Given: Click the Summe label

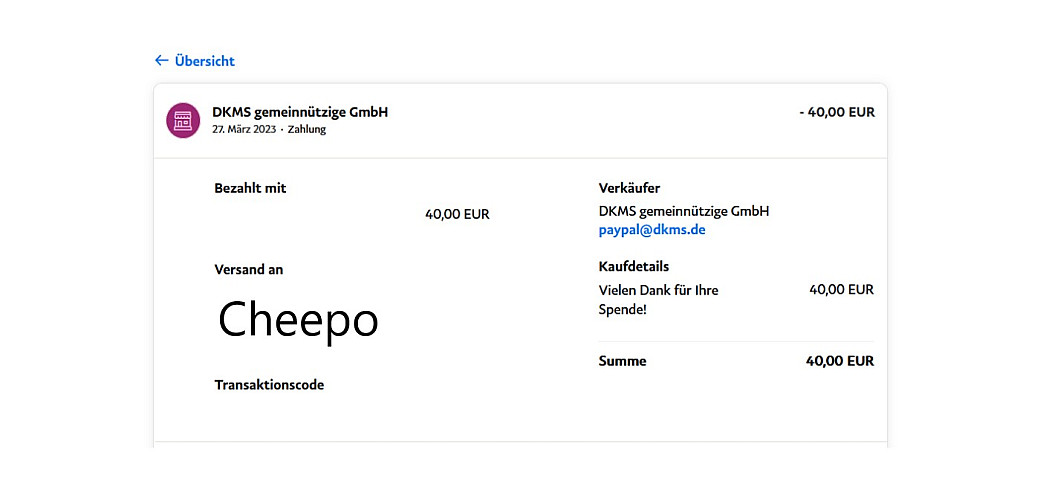Looking at the screenshot, I should point(622,361).
